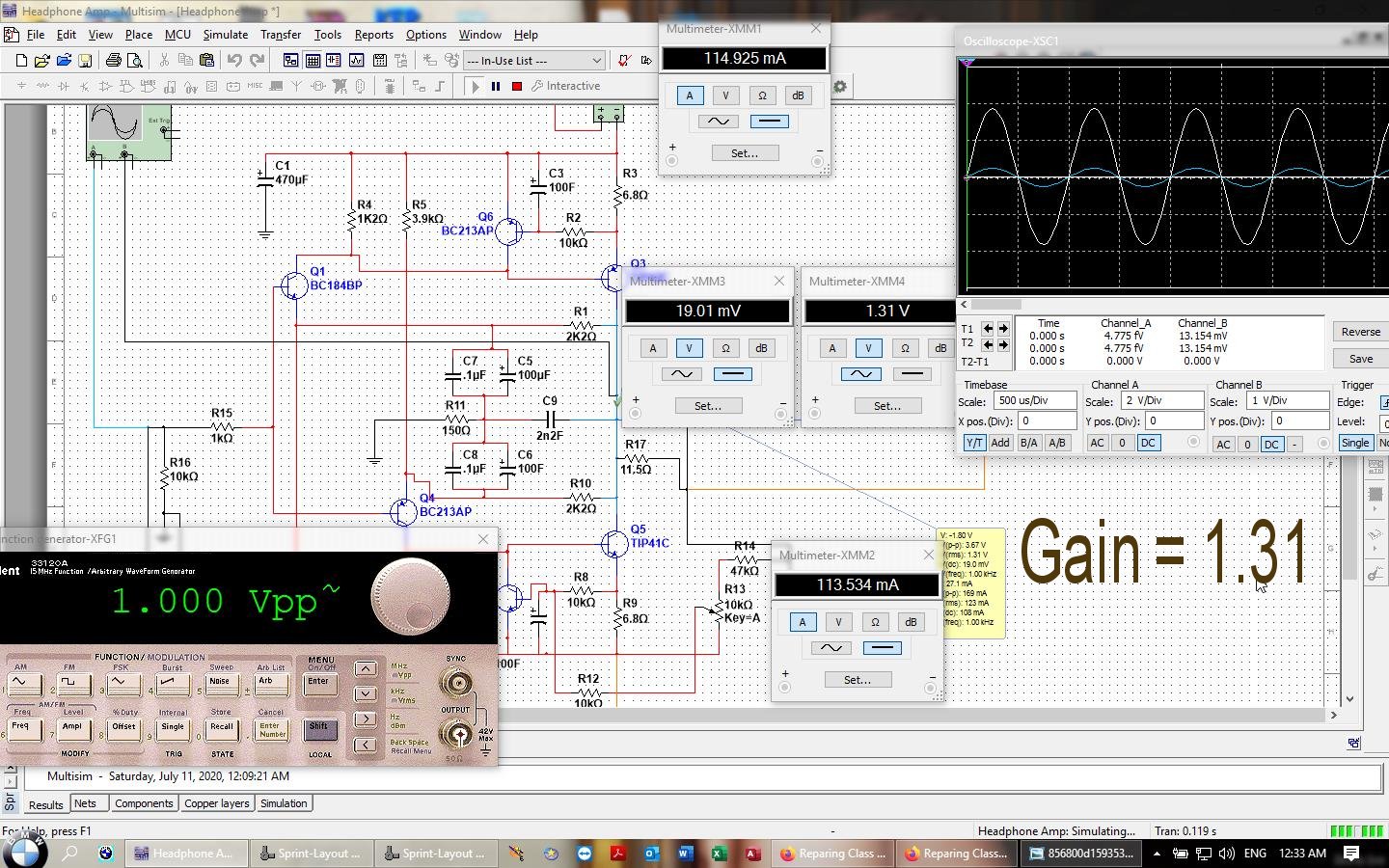Select square wave on function generator
The image size is (1389, 868).
pos(72,684)
